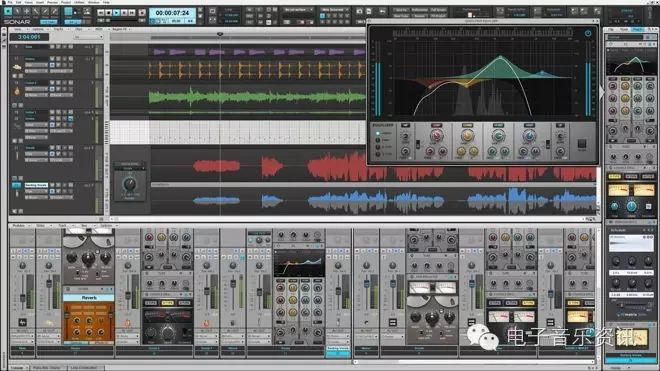This screenshot has height=371, width=660.
Task: Open the Window menu
Action: point(94,2)
